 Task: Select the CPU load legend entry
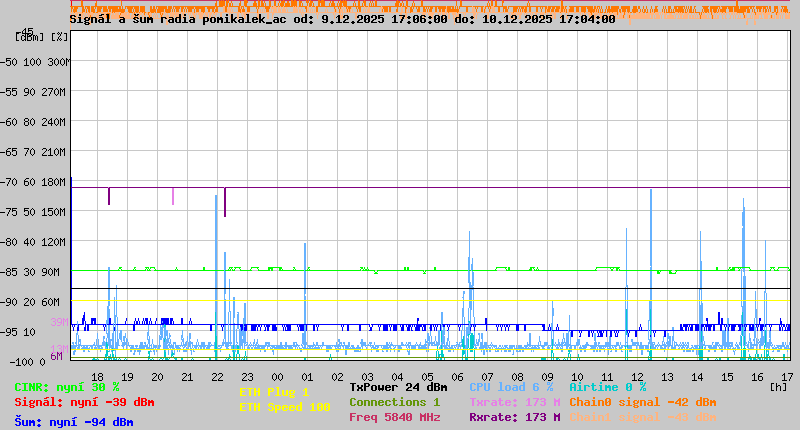click(511, 387)
